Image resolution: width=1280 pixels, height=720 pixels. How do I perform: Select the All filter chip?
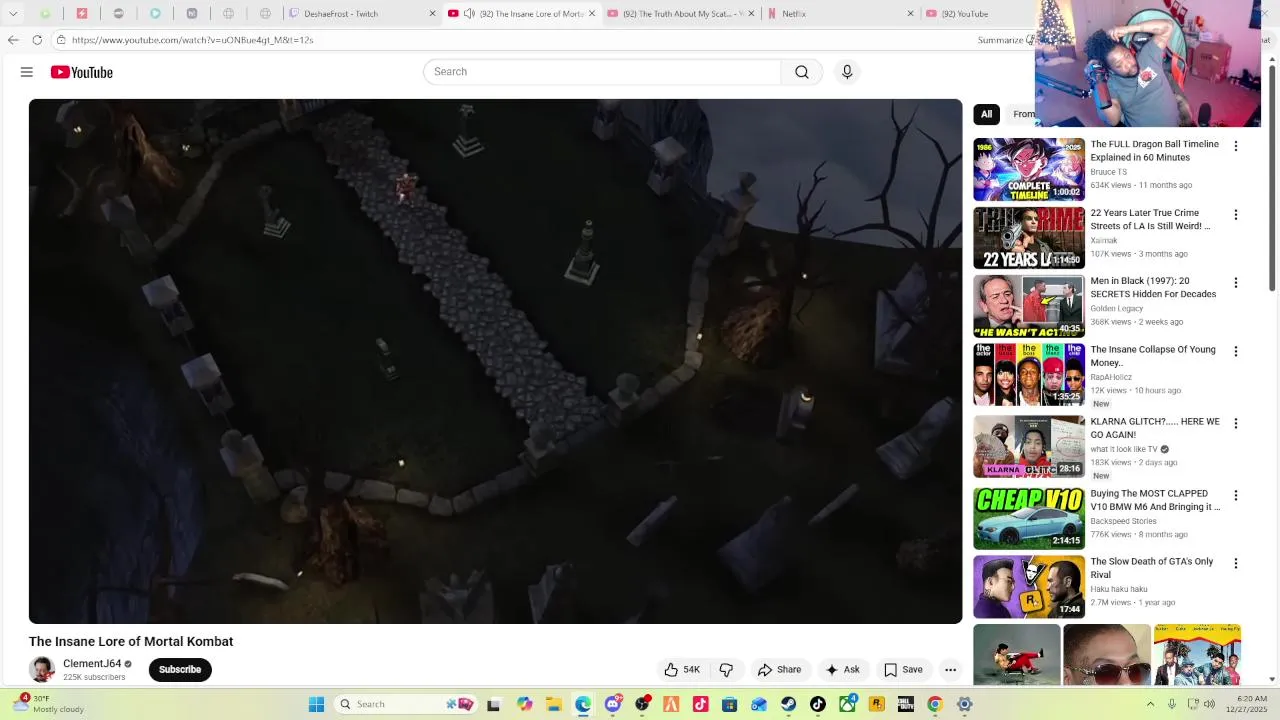tap(986, 114)
